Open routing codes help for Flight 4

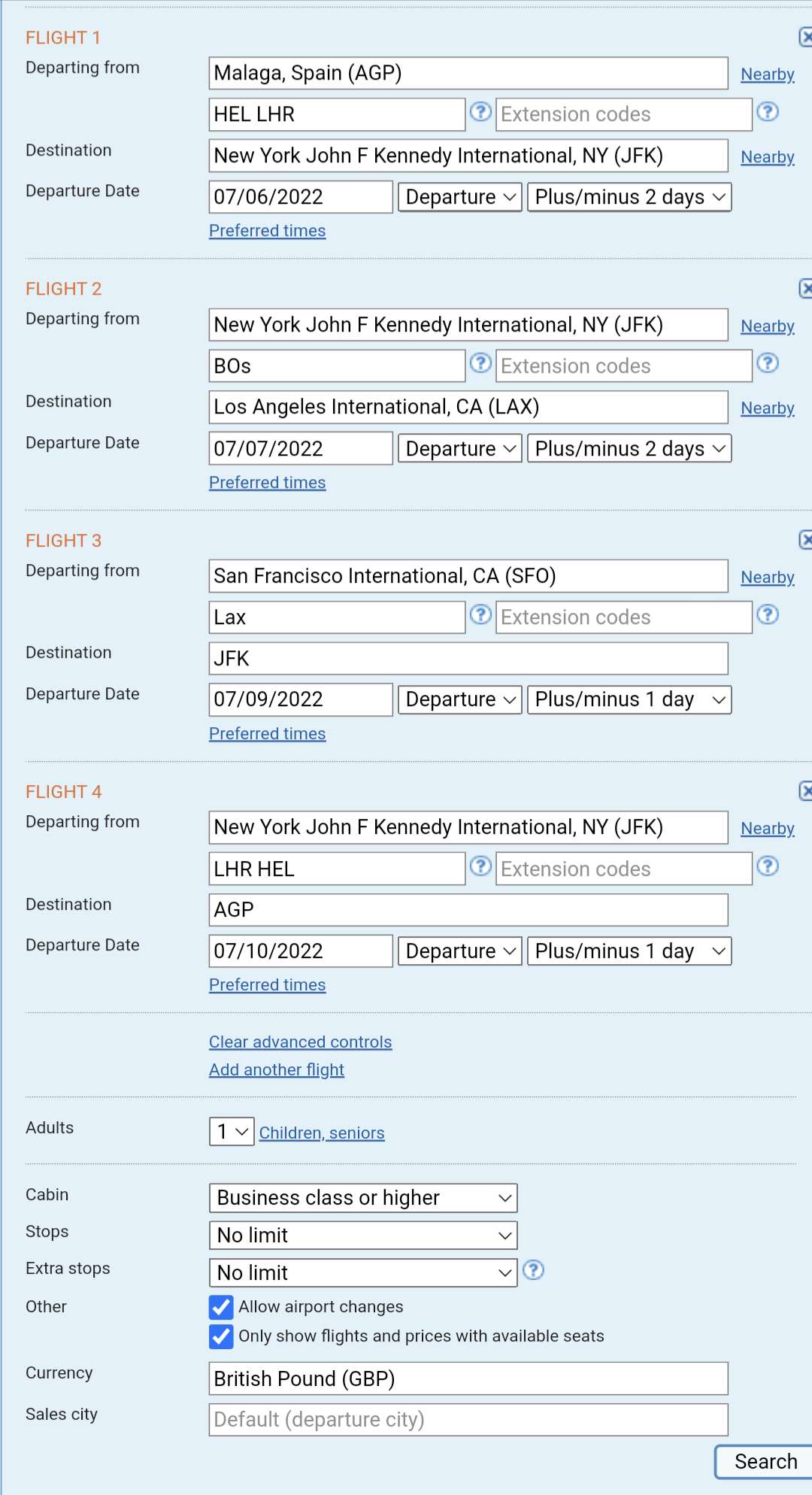(480, 866)
